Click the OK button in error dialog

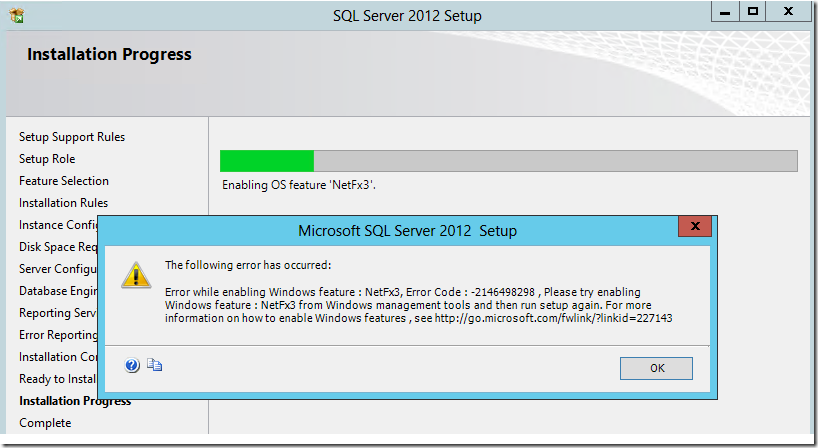point(656,368)
